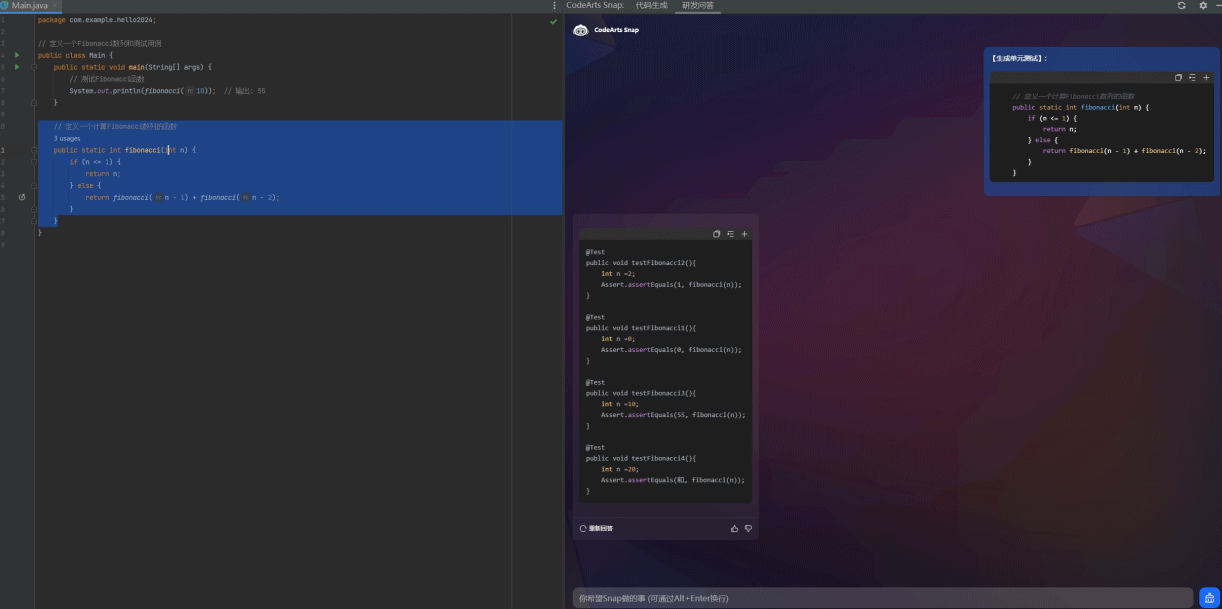The width and height of the screenshot is (1222, 609).
Task: Click the wrap-lines icon on generated test code
Action: pos(730,234)
